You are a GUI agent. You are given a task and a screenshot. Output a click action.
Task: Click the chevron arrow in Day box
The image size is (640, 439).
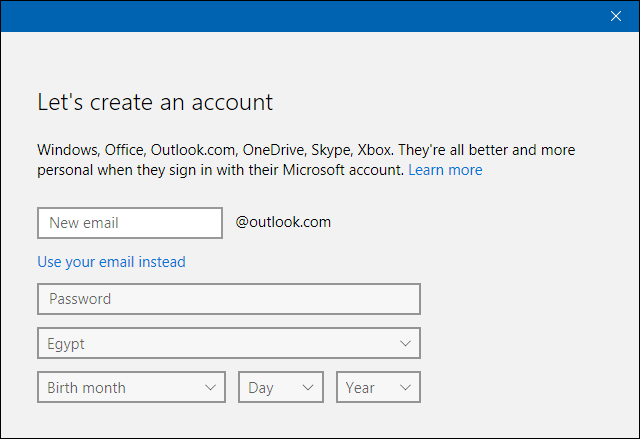[x=308, y=388]
